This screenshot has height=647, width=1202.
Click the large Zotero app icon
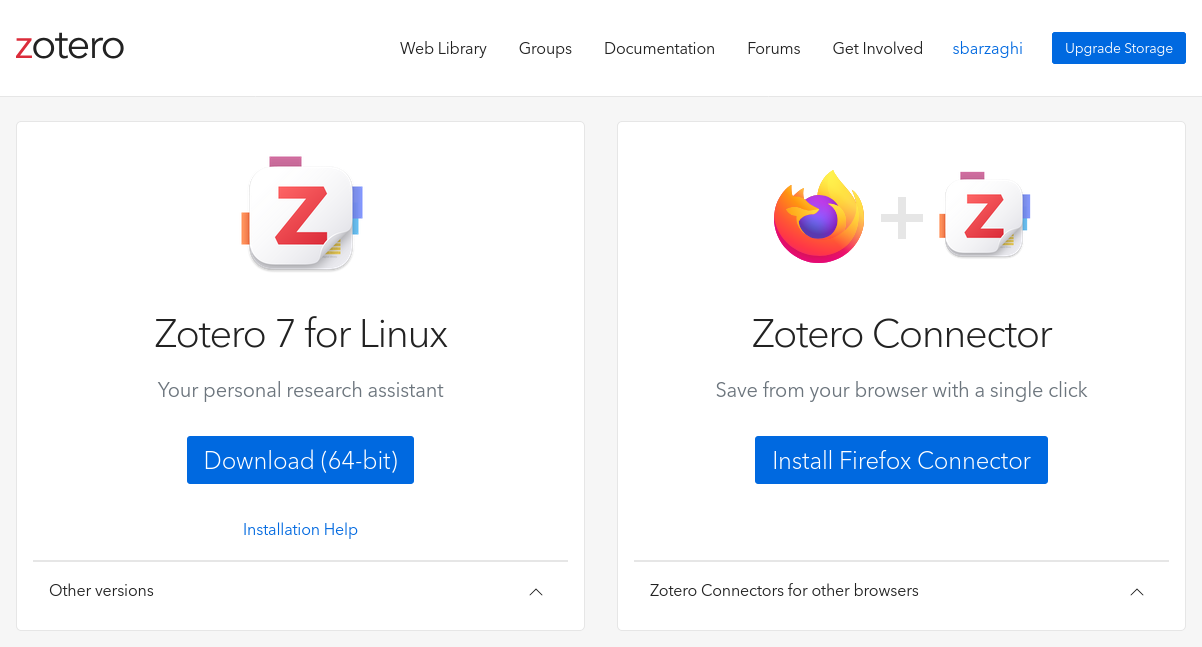(x=301, y=215)
